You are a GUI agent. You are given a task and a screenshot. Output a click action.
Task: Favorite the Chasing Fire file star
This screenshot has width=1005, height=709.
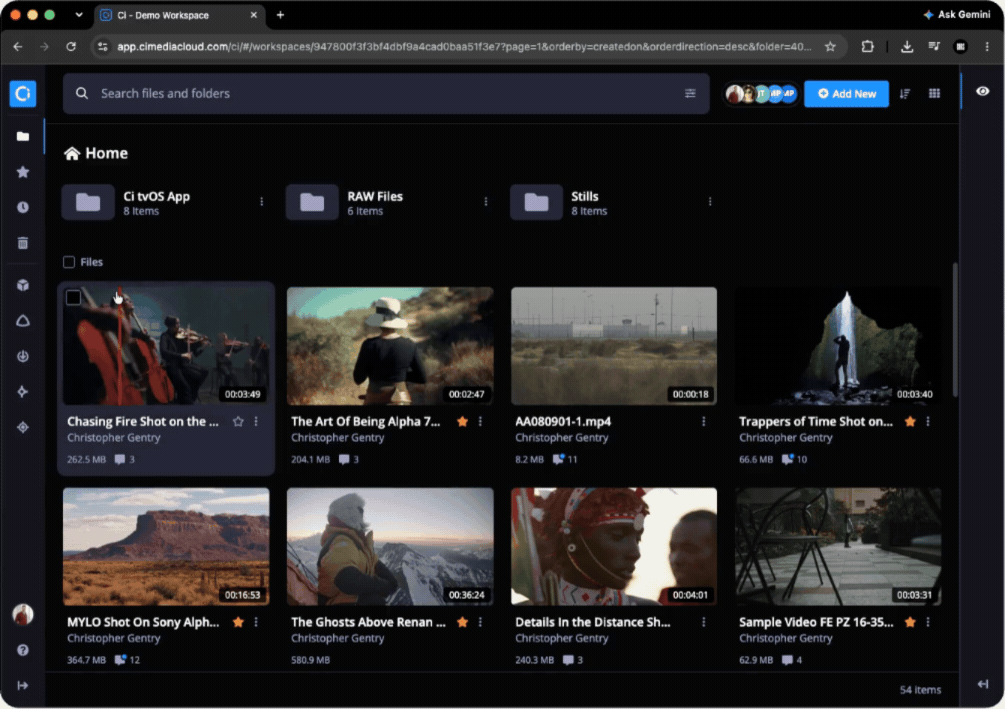(x=238, y=421)
